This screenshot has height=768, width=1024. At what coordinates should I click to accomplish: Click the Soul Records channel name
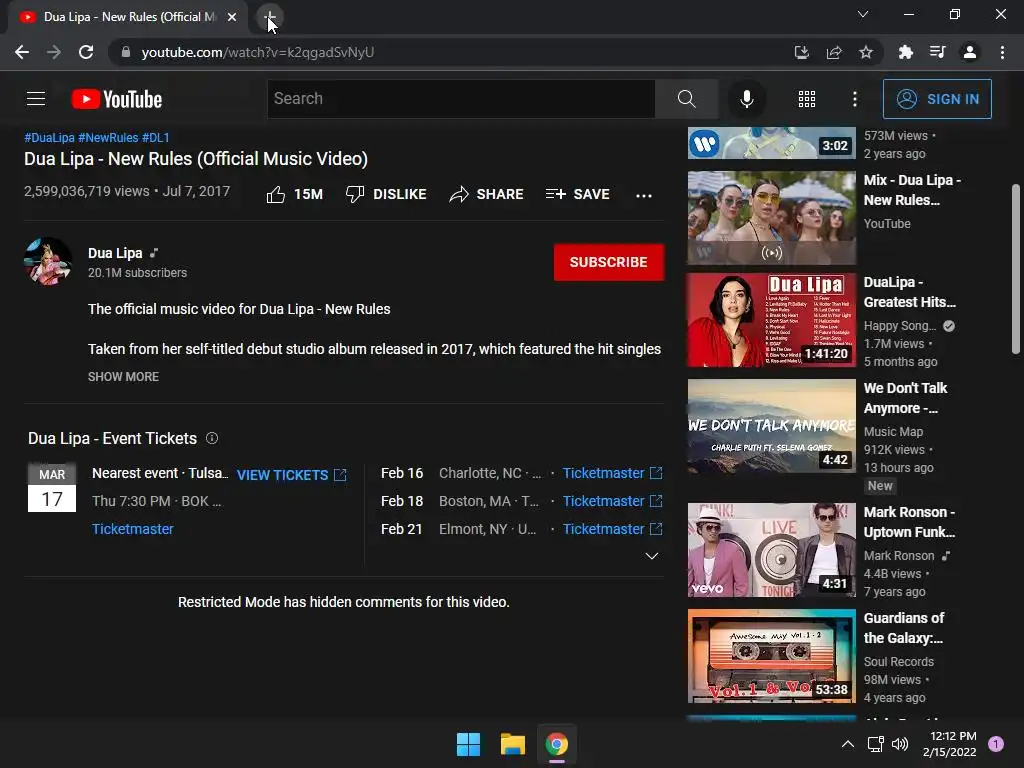tap(899, 662)
